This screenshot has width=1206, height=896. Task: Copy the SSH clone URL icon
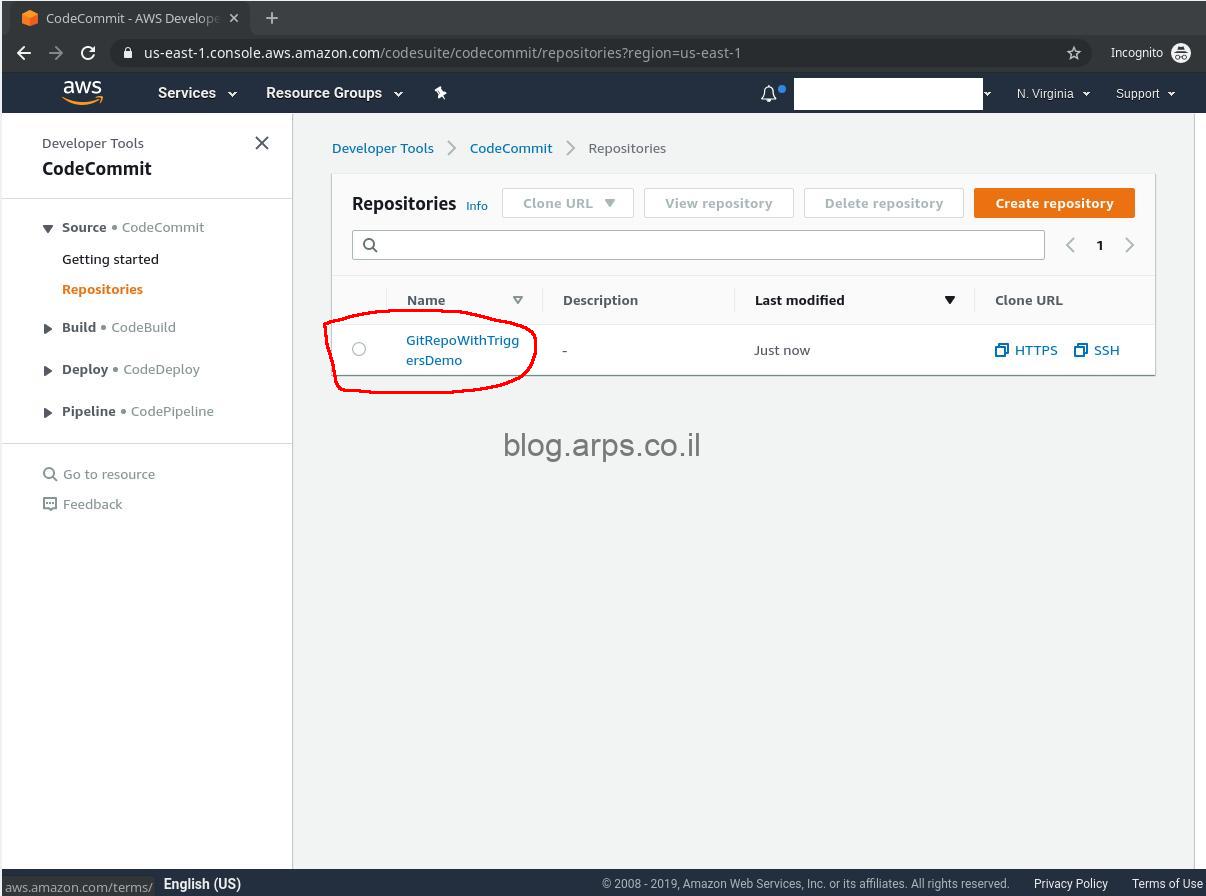click(1081, 350)
